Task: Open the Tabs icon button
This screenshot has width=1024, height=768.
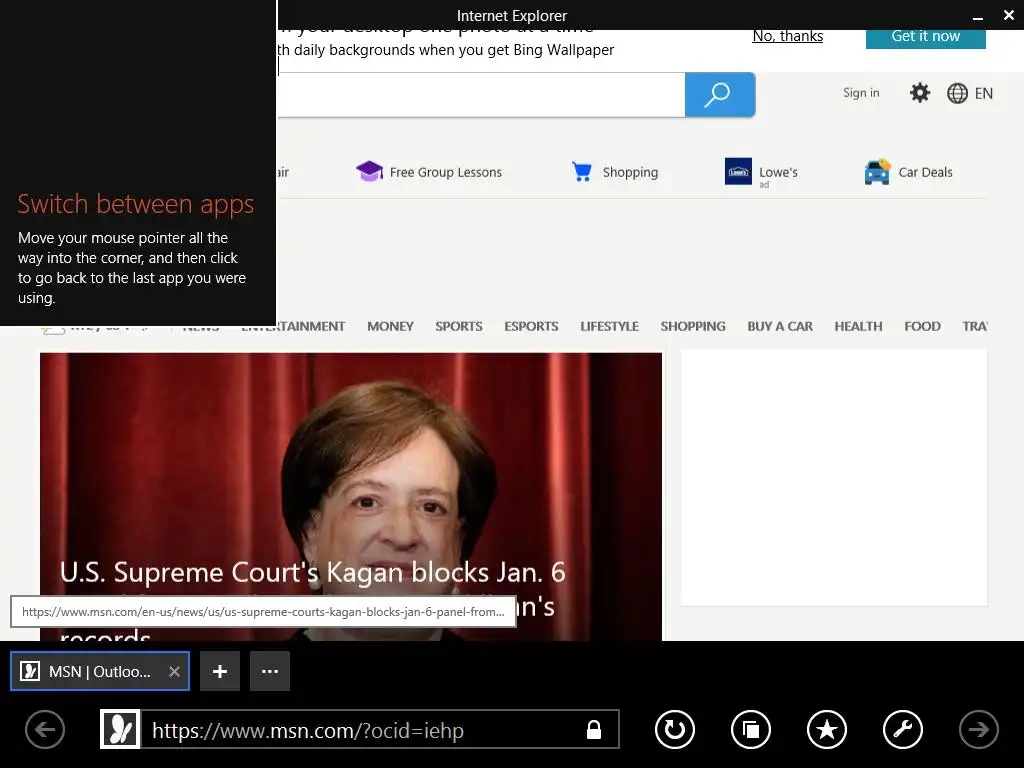Action: [750, 729]
